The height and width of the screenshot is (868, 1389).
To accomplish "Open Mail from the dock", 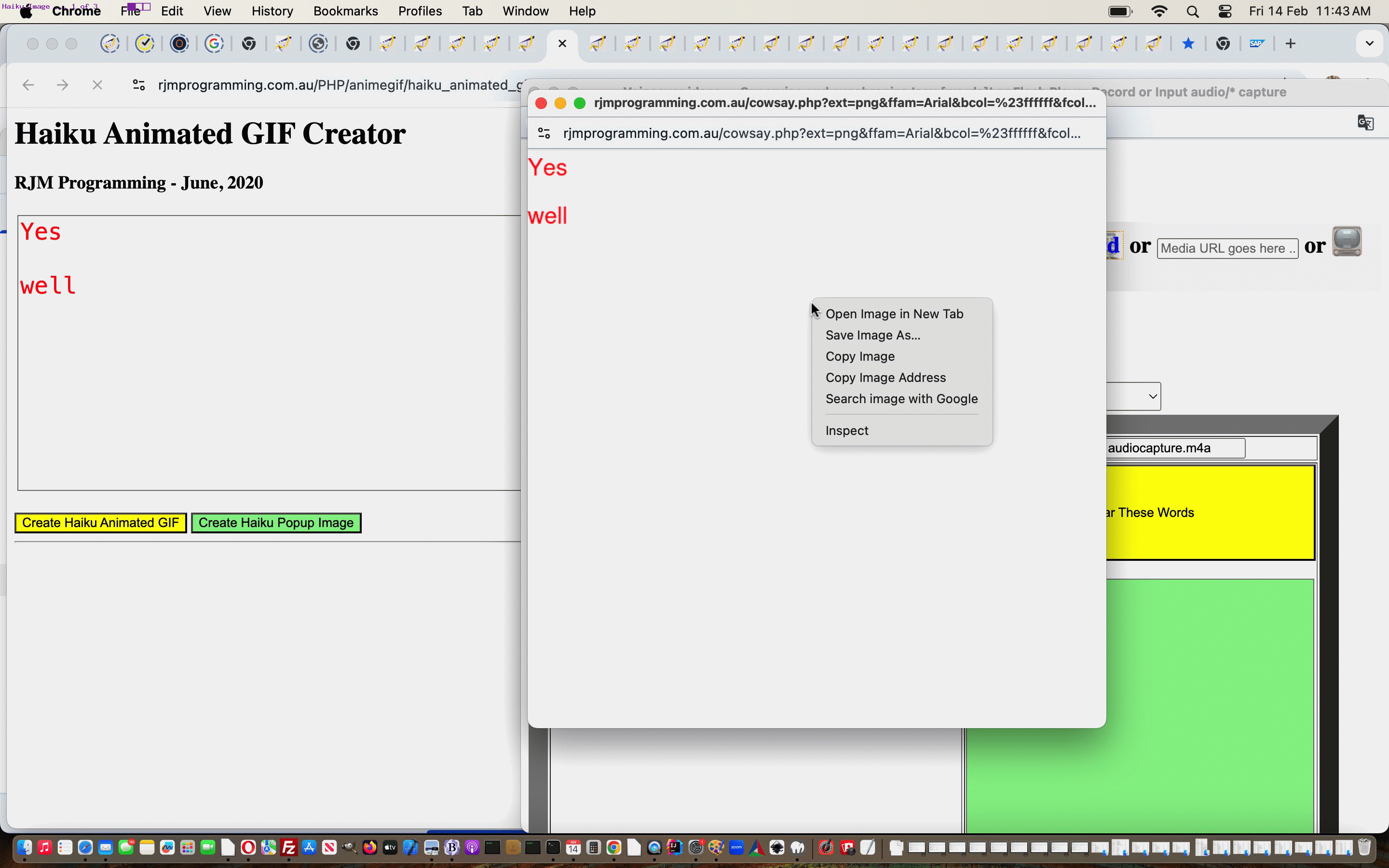I will coord(106,847).
